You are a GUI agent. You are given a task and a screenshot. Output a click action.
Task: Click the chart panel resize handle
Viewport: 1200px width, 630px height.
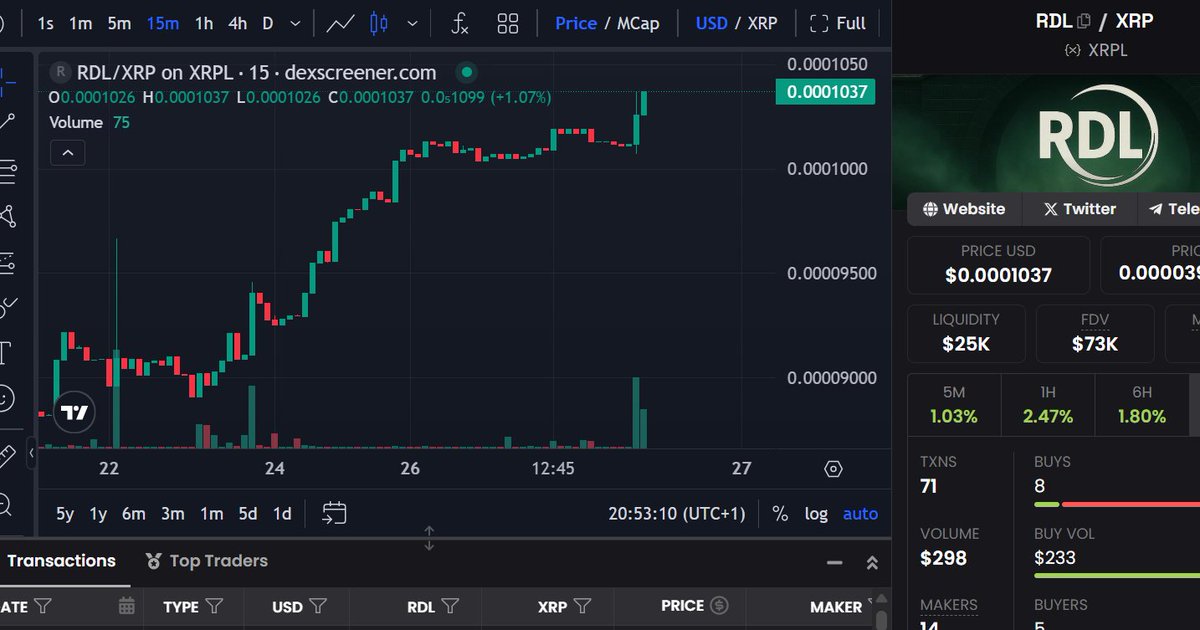(429, 538)
